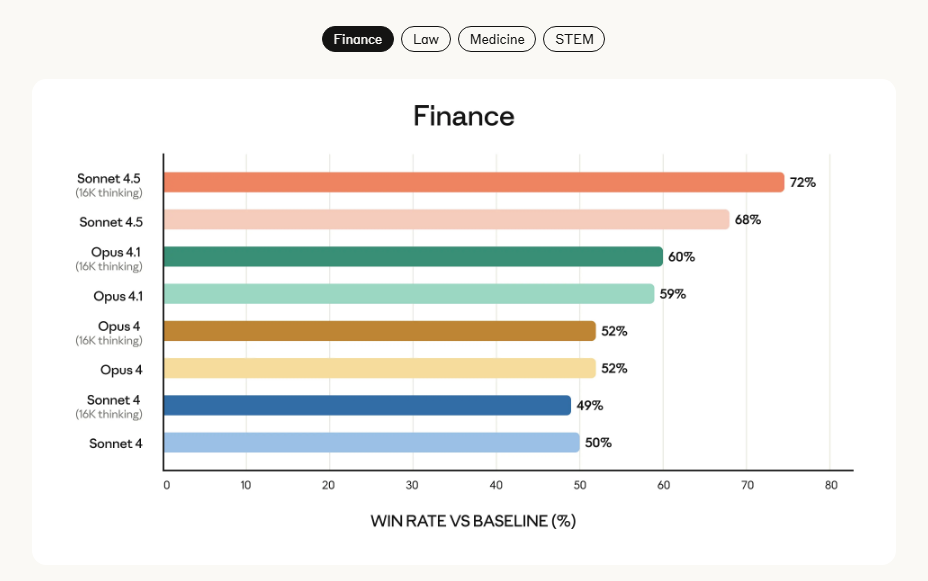Click the dark blue Sonnet 4 thinking bar
This screenshot has width=928, height=581.
point(367,405)
